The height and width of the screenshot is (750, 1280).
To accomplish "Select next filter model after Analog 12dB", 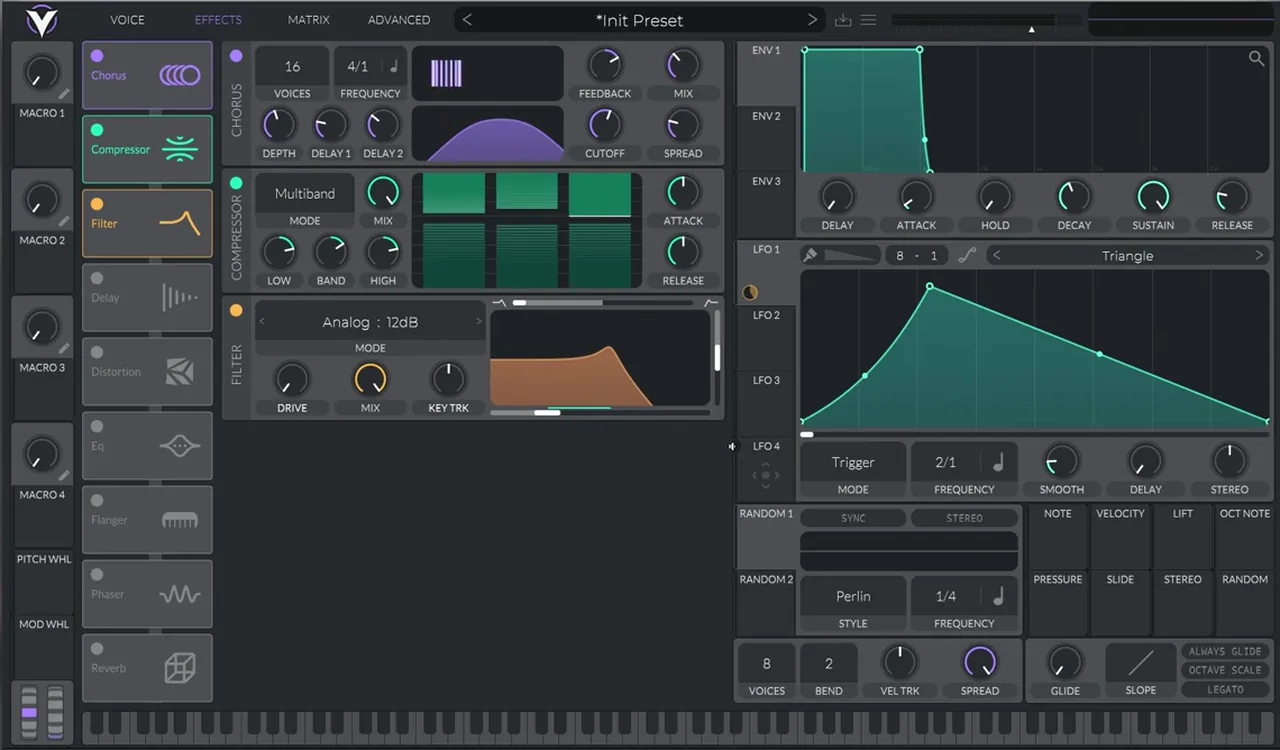I will coord(479,322).
